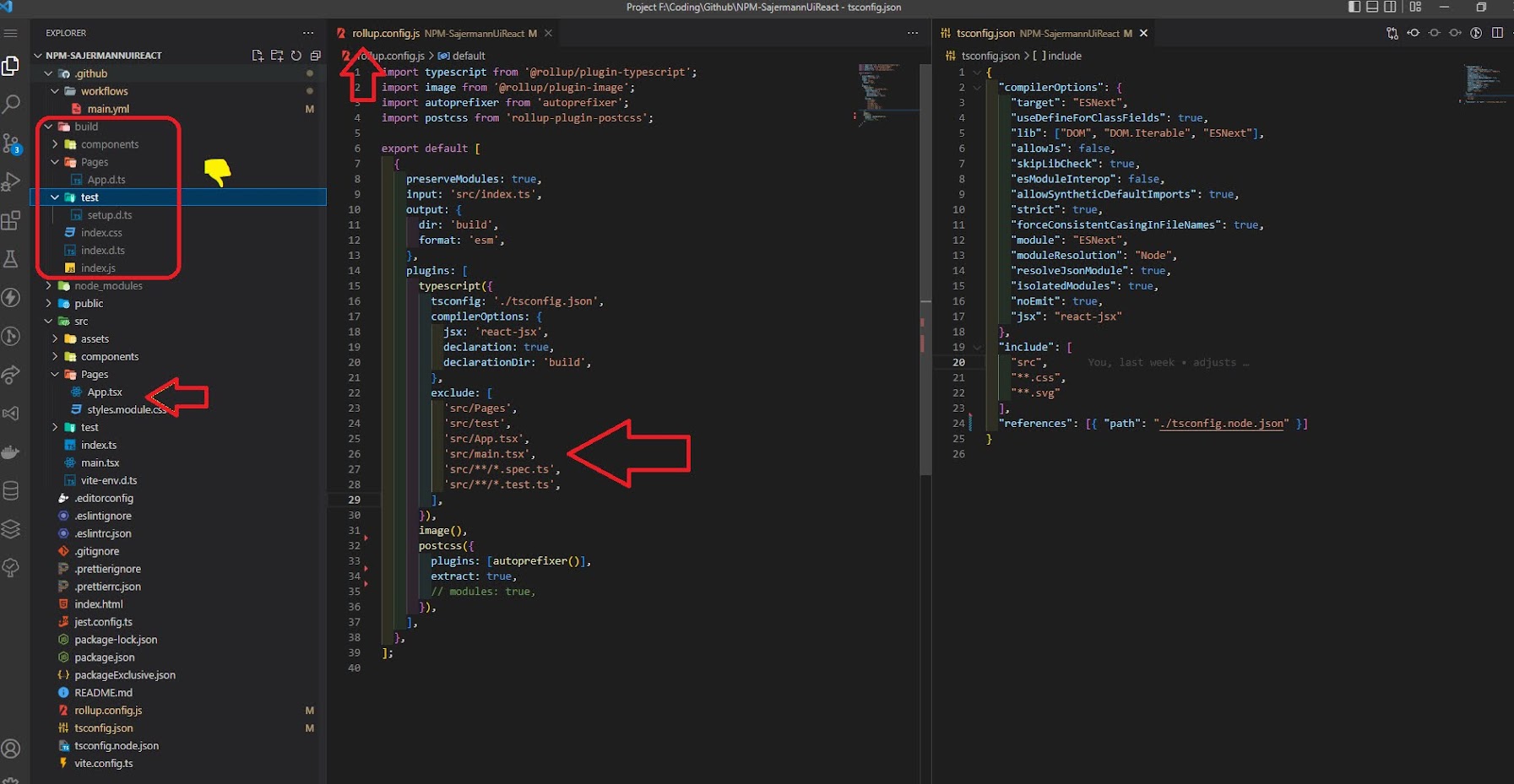Open the Explorer view in activity bar
The image size is (1514, 784).
coord(11,66)
